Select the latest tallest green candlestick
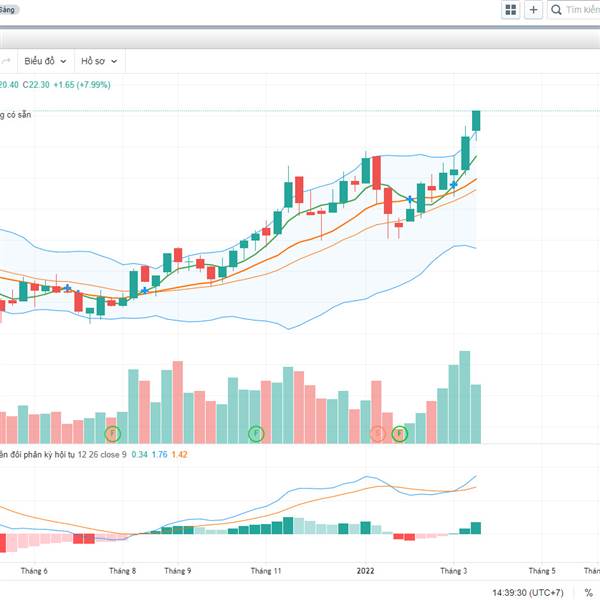This screenshot has height=600, width=600. coord(476,121)
